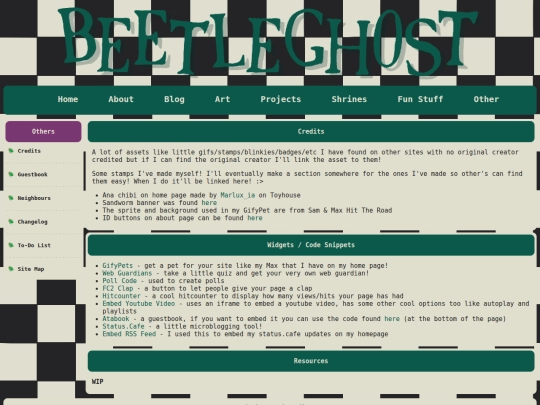The width and height of the screenshot is (540, 405).
Task: Click 'here' link for Atabook embed code
Action: (x=392, y=319)
